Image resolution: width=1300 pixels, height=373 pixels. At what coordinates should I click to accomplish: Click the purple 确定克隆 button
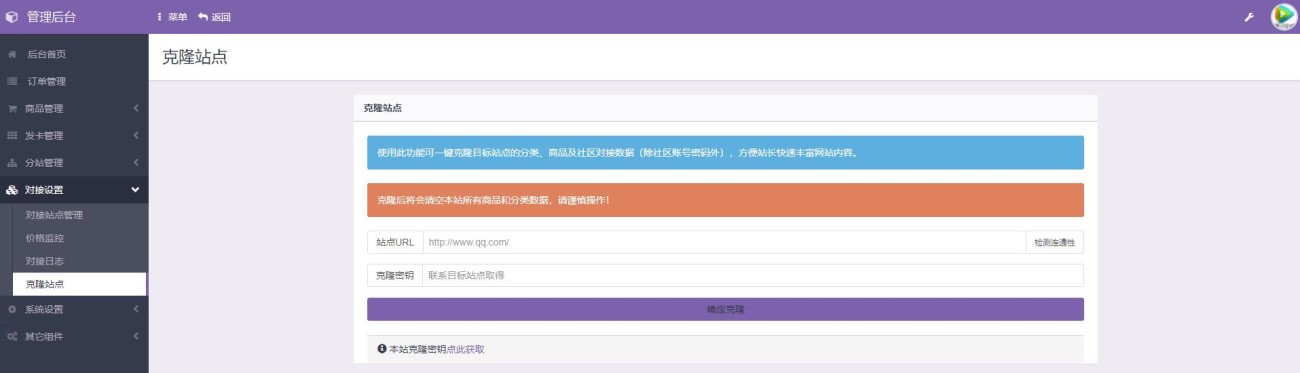pos(725,309)
